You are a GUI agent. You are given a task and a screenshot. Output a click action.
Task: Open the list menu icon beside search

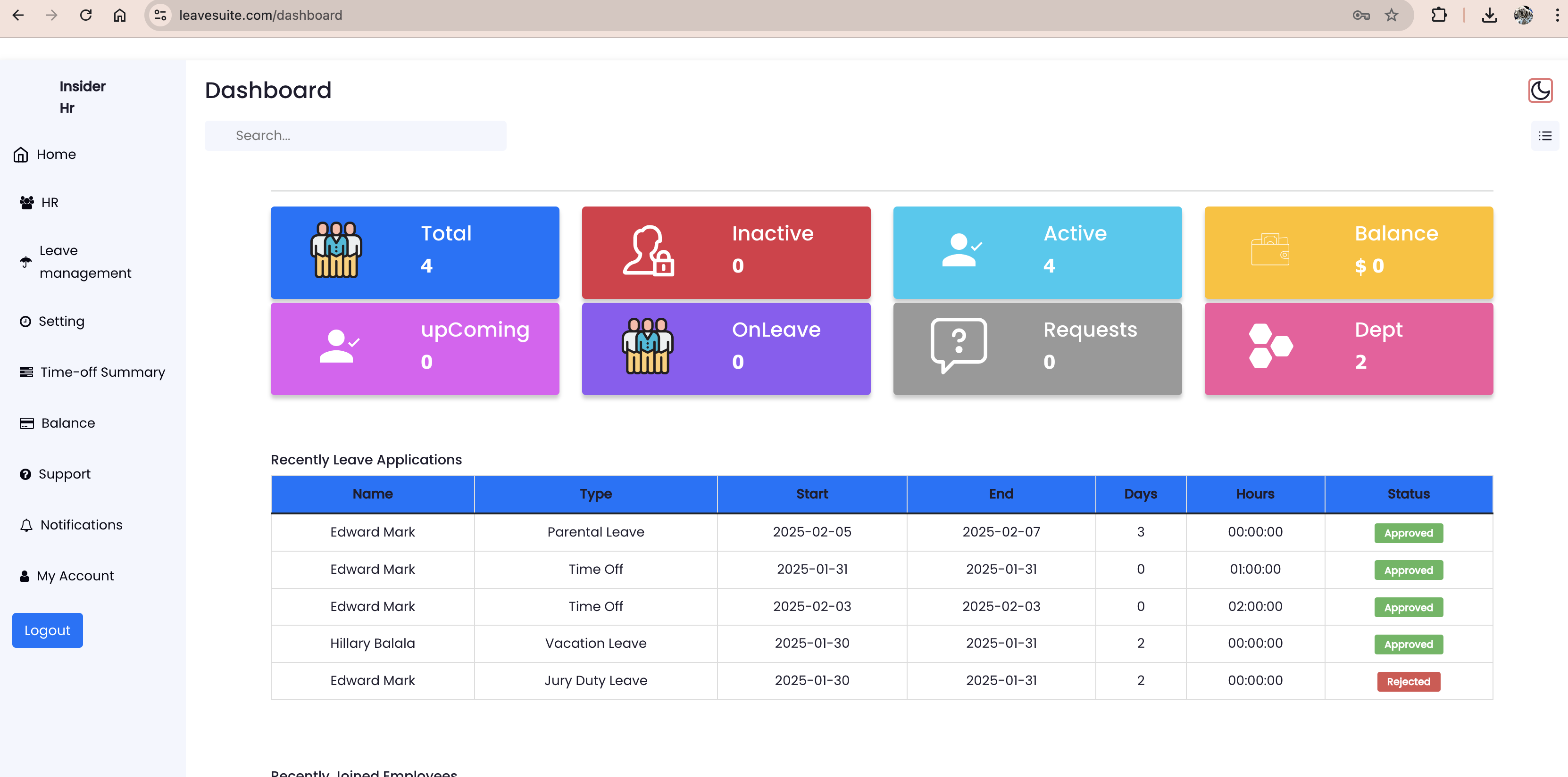tap(1545, 136)
